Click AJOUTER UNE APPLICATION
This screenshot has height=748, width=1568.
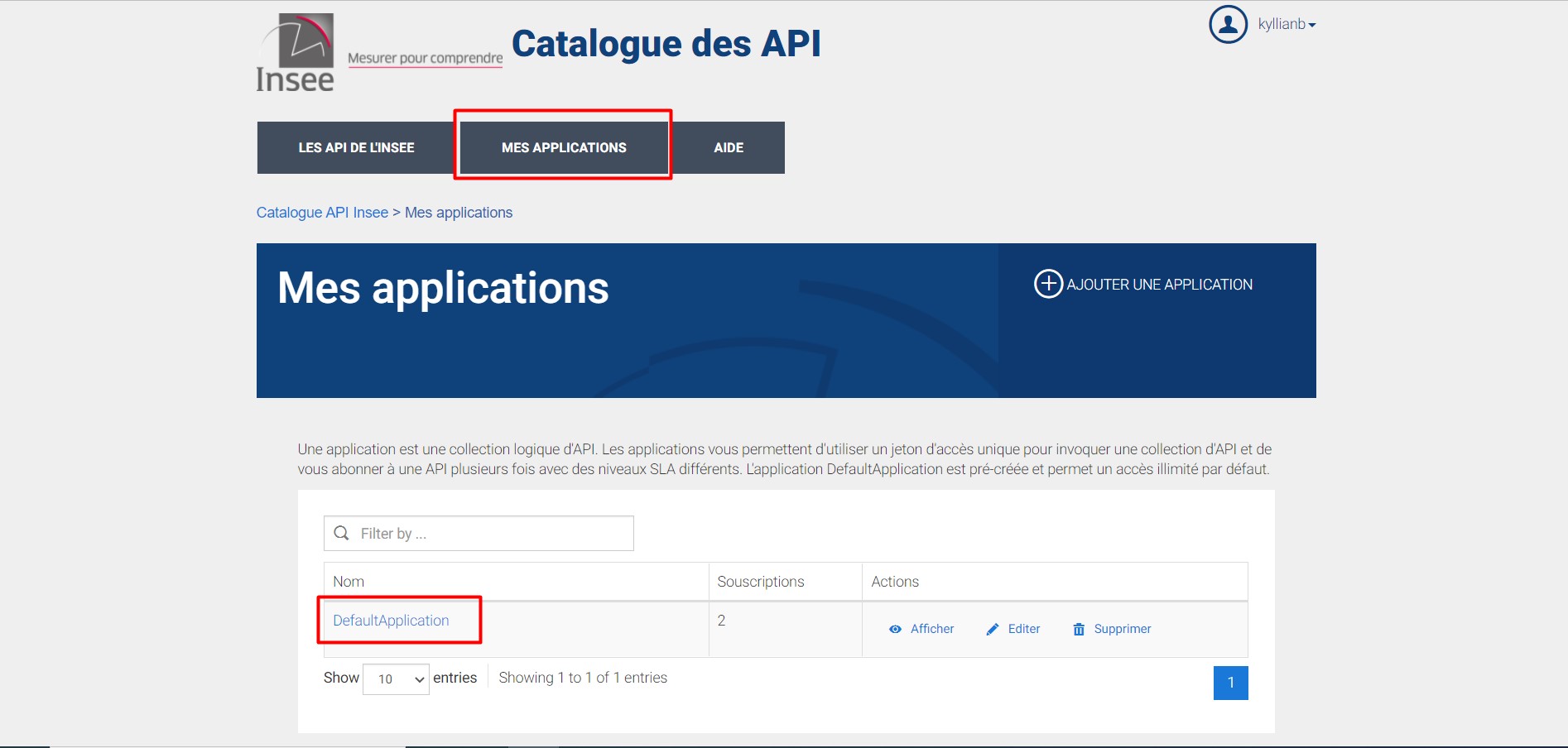pos(1159,285)
